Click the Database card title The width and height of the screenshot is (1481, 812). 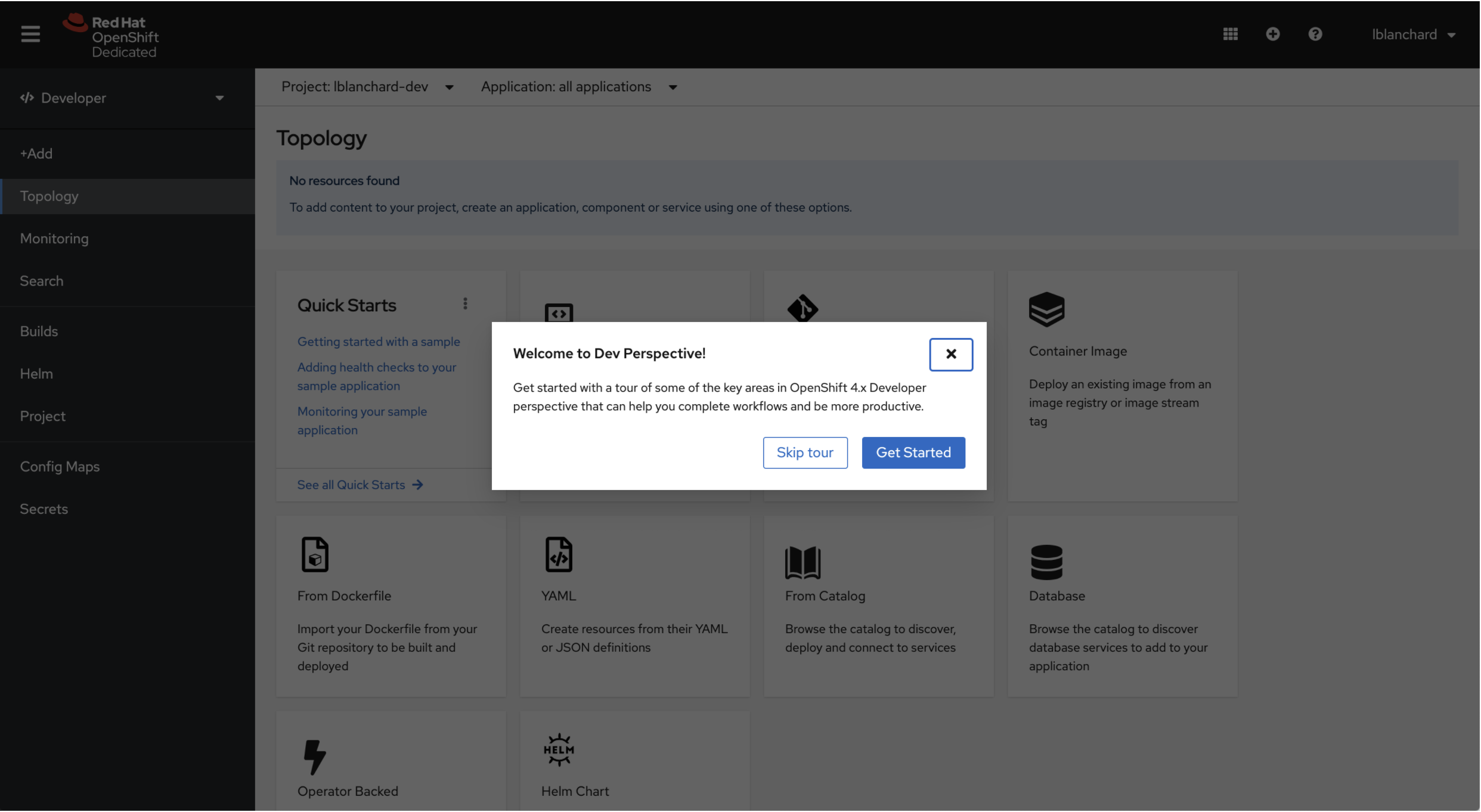(x=1057, y=596)
